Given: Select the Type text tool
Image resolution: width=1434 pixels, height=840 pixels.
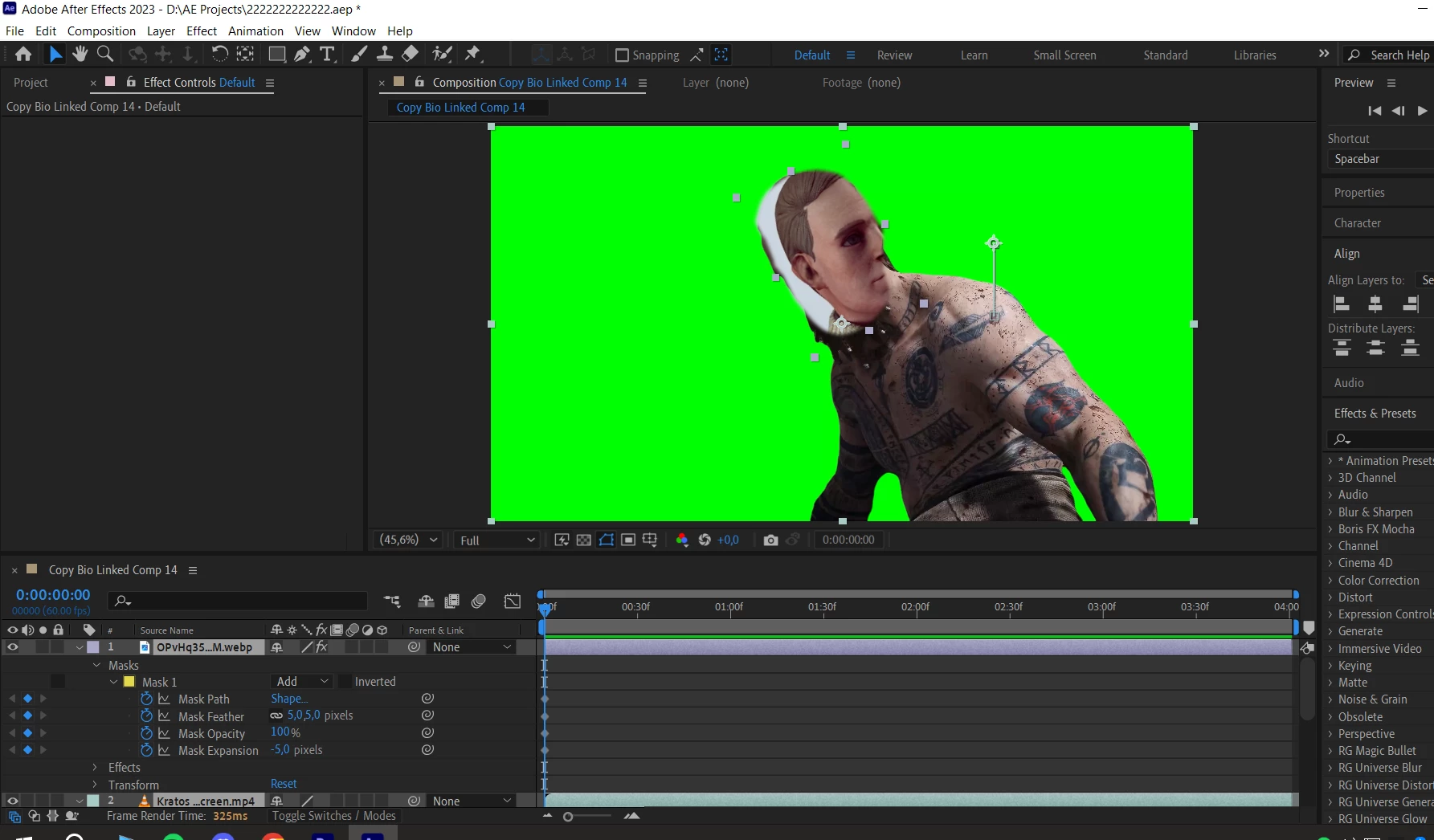Looking at the screenshot, I should pos(327,54).
